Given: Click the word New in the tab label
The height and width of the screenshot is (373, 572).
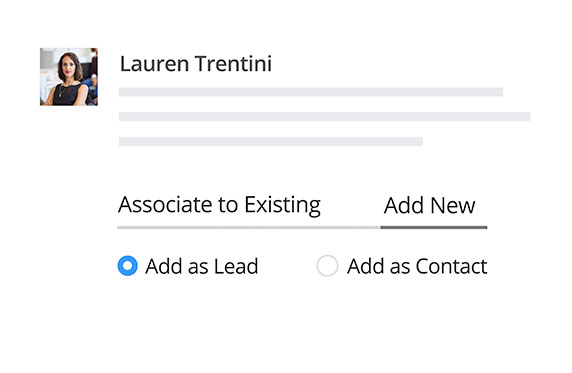Looking at the screenshot, I should click(453, 205).
